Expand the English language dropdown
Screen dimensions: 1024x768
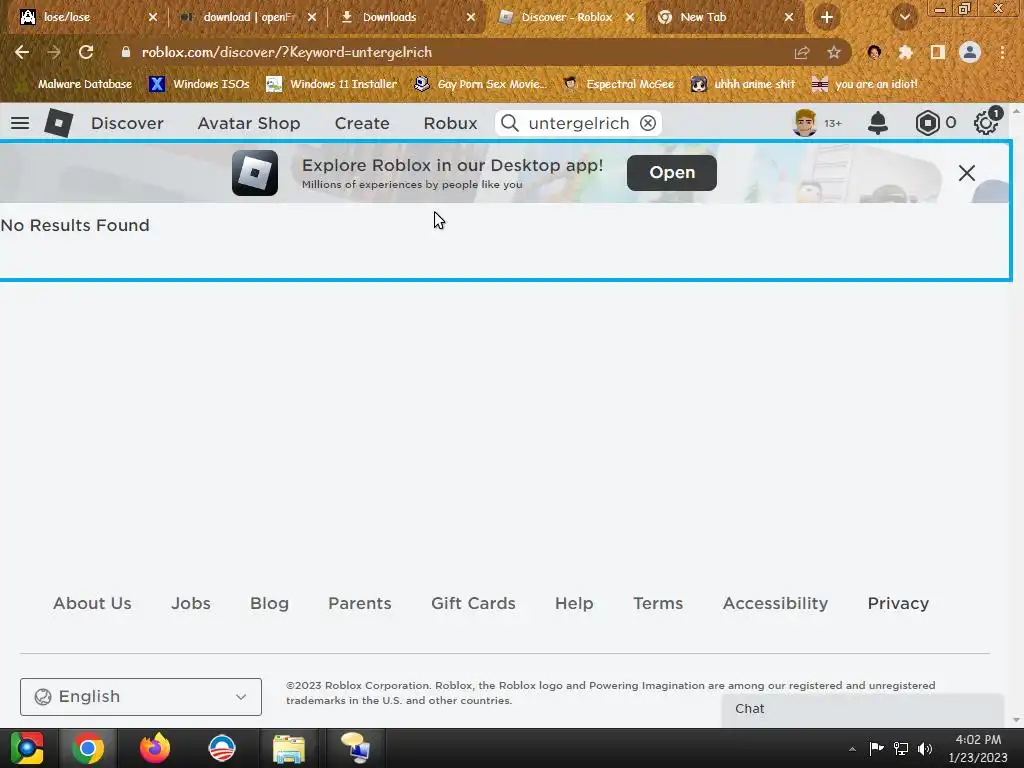tap(140, 697)
